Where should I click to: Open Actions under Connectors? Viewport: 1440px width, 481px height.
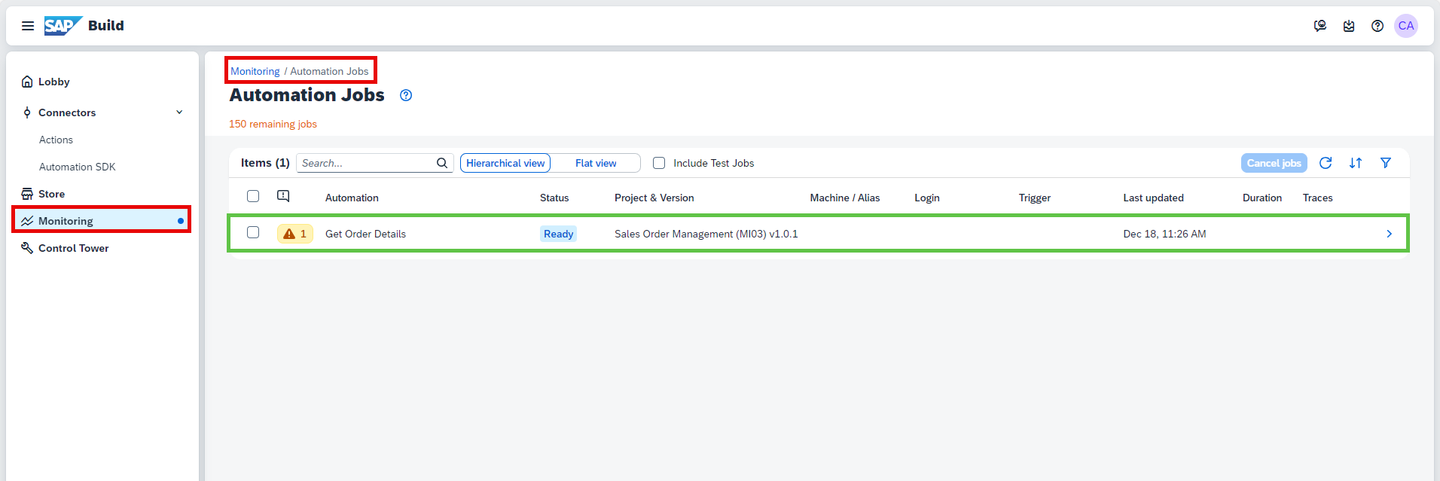tap(56, 140)
